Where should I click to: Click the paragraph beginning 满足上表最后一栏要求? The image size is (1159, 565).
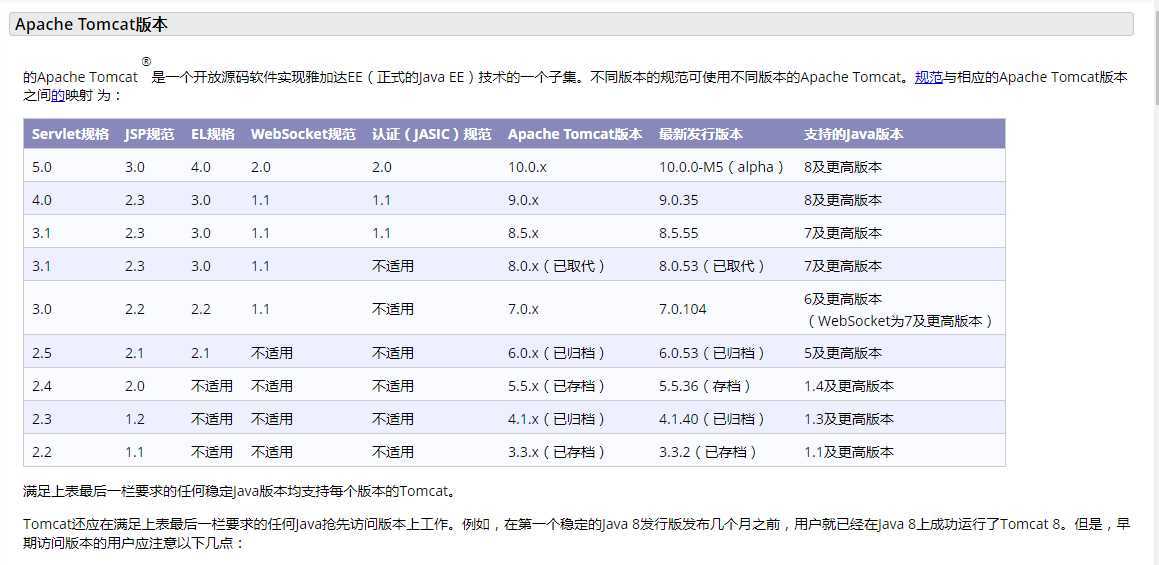(x=240, y=491)
